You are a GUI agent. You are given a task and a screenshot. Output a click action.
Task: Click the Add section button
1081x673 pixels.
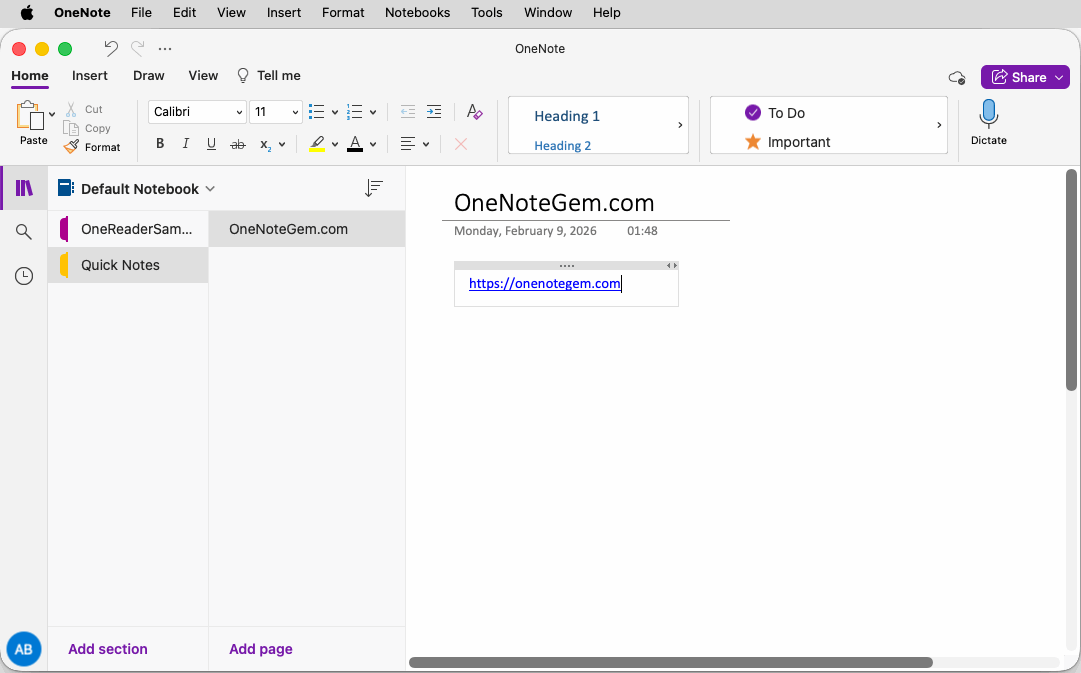pos(108,649)
